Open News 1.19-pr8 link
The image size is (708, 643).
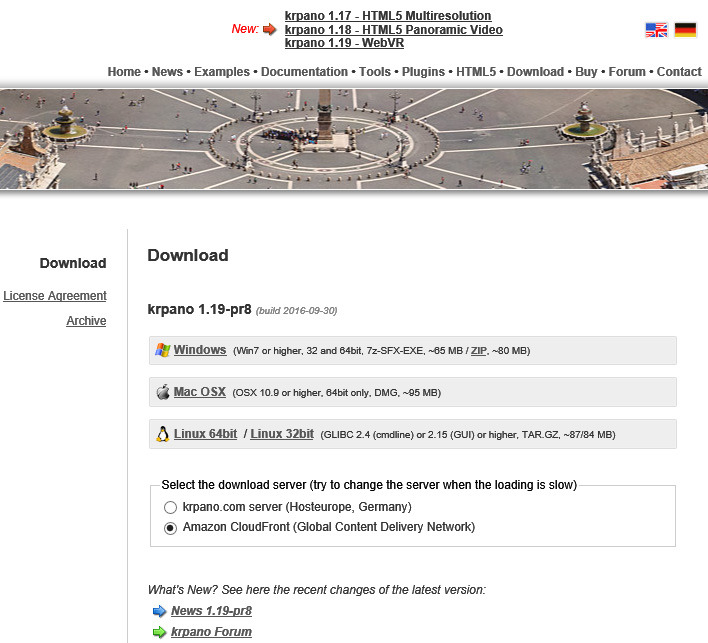click(211, 611)
